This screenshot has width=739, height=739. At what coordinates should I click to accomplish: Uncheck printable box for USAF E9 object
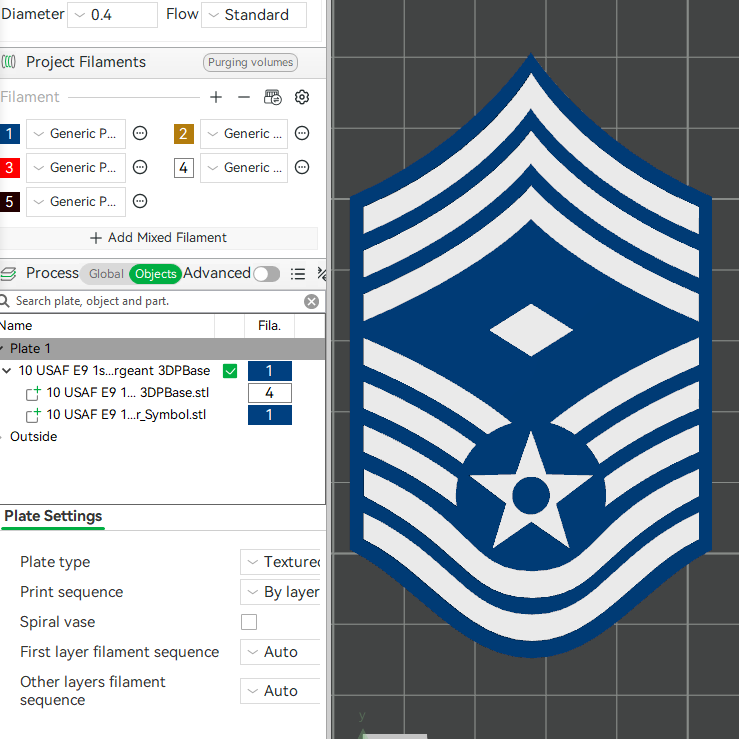pyautogui.click(x=230, y=371)
